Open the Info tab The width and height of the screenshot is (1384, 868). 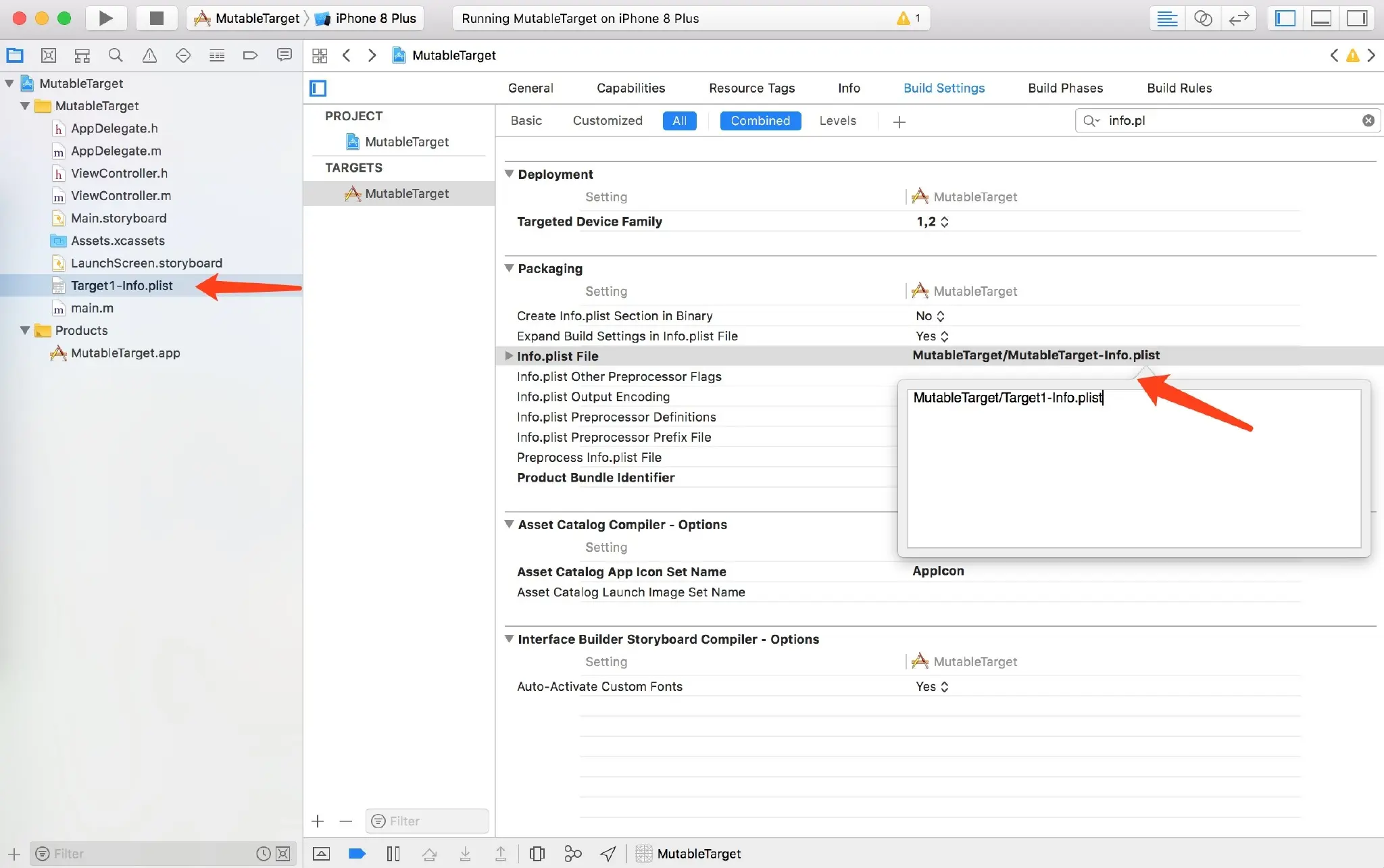(x=849, y=88)
